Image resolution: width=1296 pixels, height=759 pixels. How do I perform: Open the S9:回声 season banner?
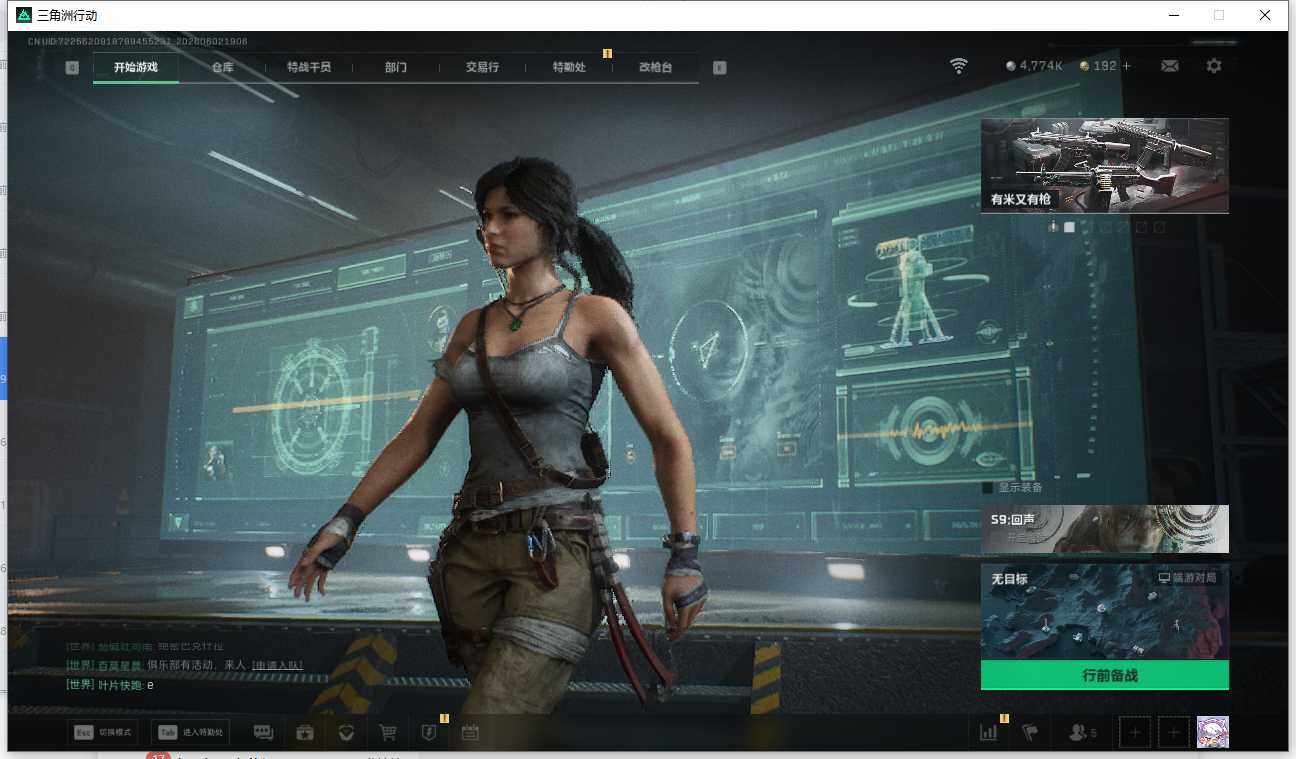point(1105,529)
